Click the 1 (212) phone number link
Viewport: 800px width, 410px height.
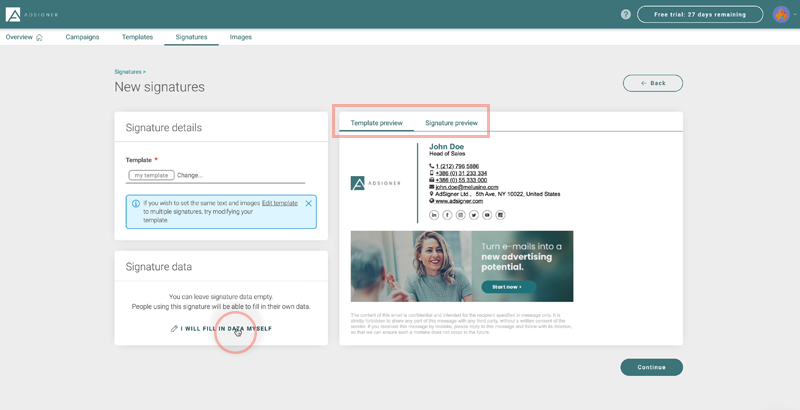point(457,166)
